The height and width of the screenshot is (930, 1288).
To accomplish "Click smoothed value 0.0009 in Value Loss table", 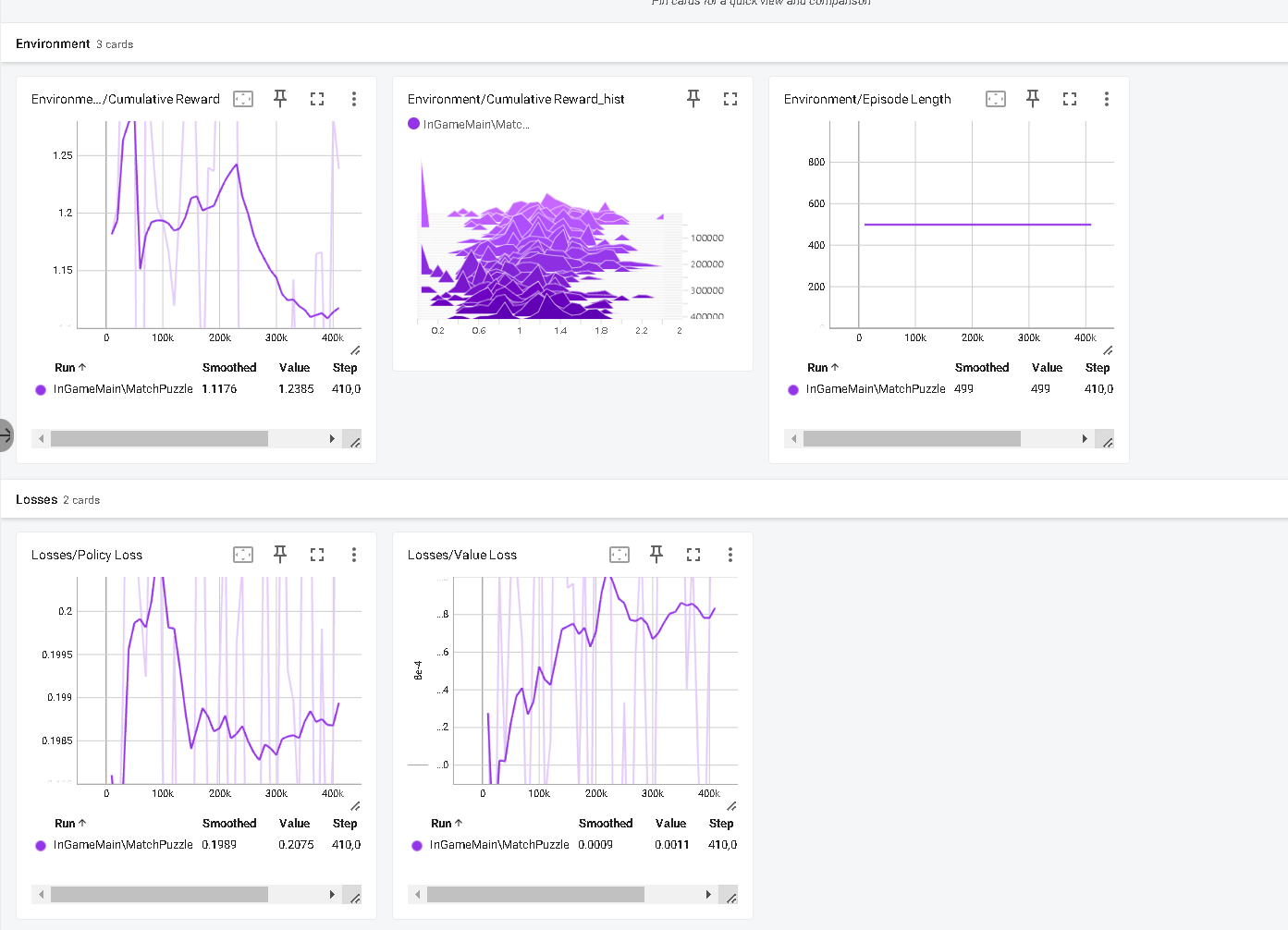I will tap(595, 845).
